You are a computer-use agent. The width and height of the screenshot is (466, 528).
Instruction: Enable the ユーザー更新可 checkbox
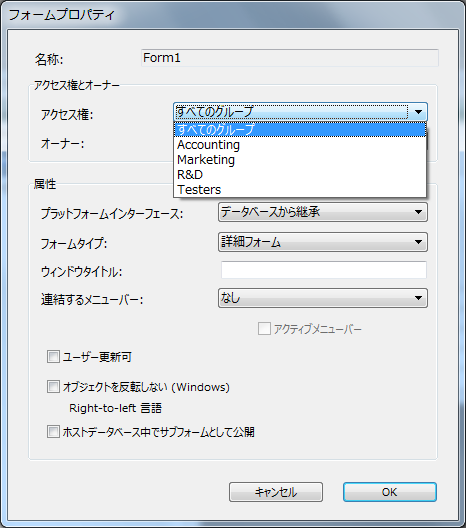pyautogui.click(x=53, y=357)
